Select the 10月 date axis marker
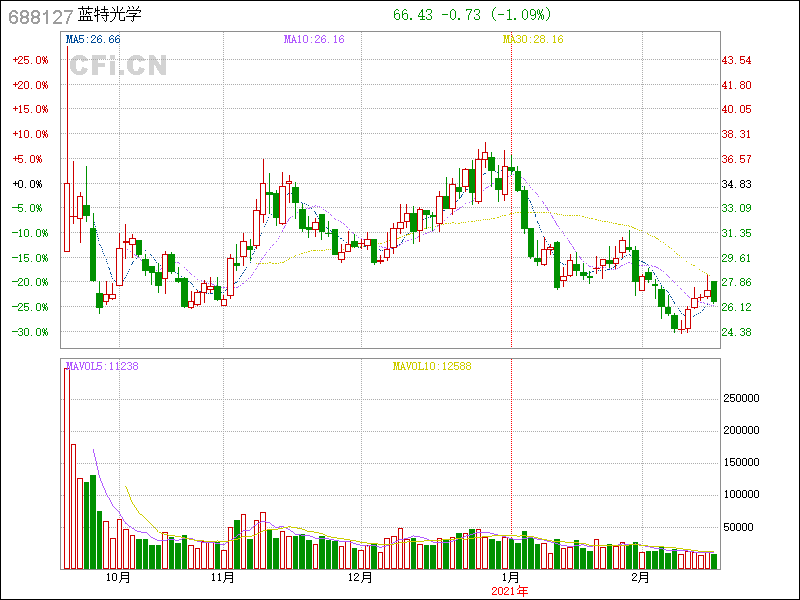 tap(117, 578)
